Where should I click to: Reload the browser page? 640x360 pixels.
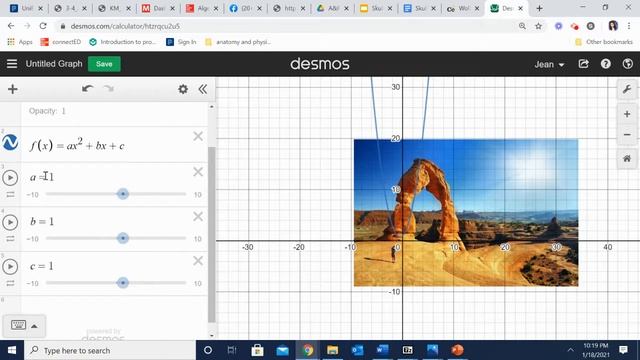(x=43, y=26)
